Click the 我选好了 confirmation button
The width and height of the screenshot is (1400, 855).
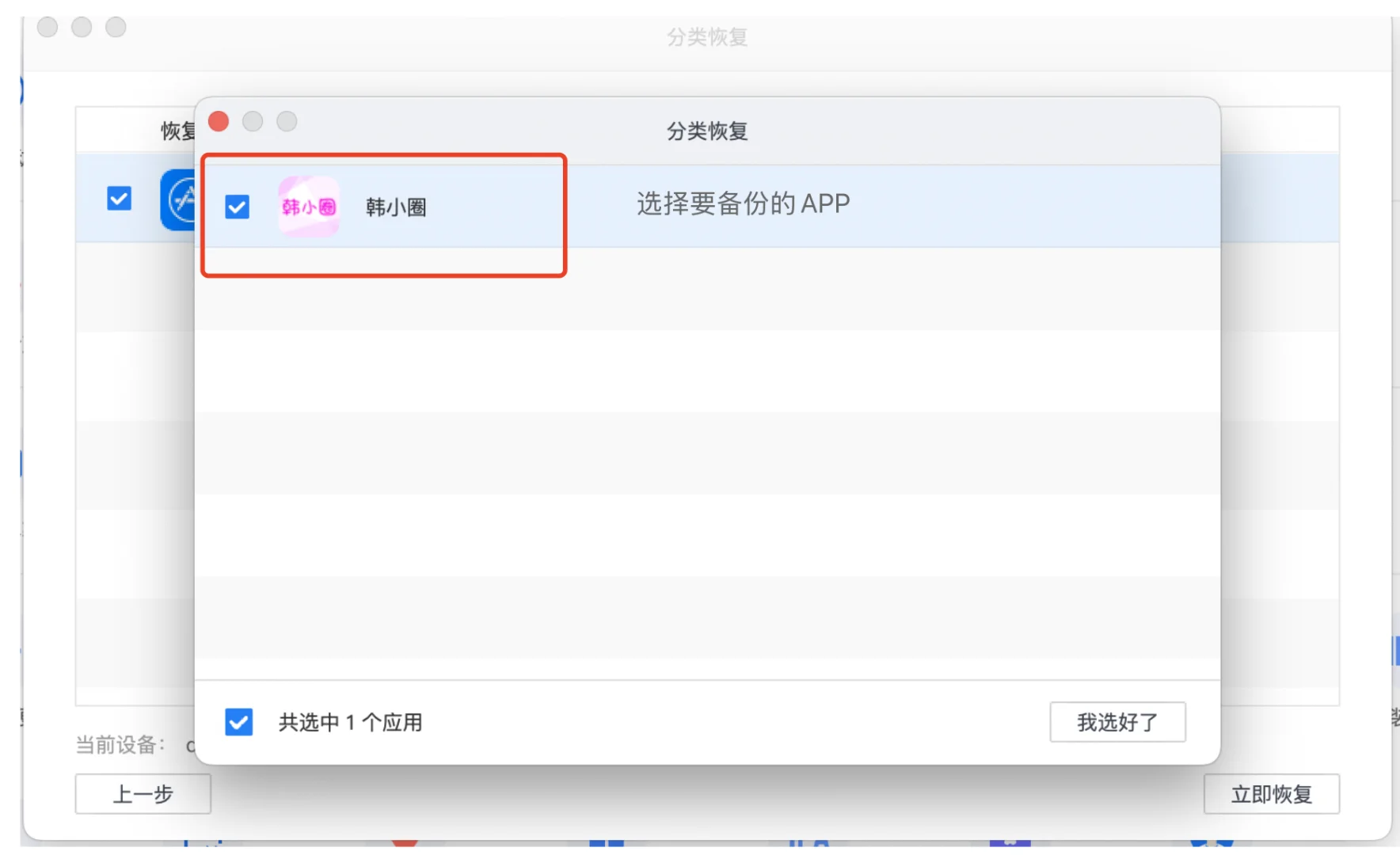[1117, 721]
